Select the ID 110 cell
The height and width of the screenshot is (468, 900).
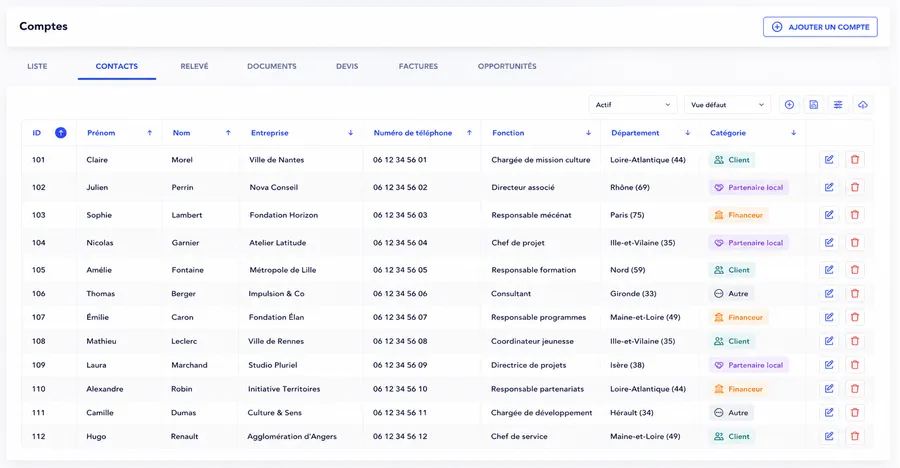[38, 389]
